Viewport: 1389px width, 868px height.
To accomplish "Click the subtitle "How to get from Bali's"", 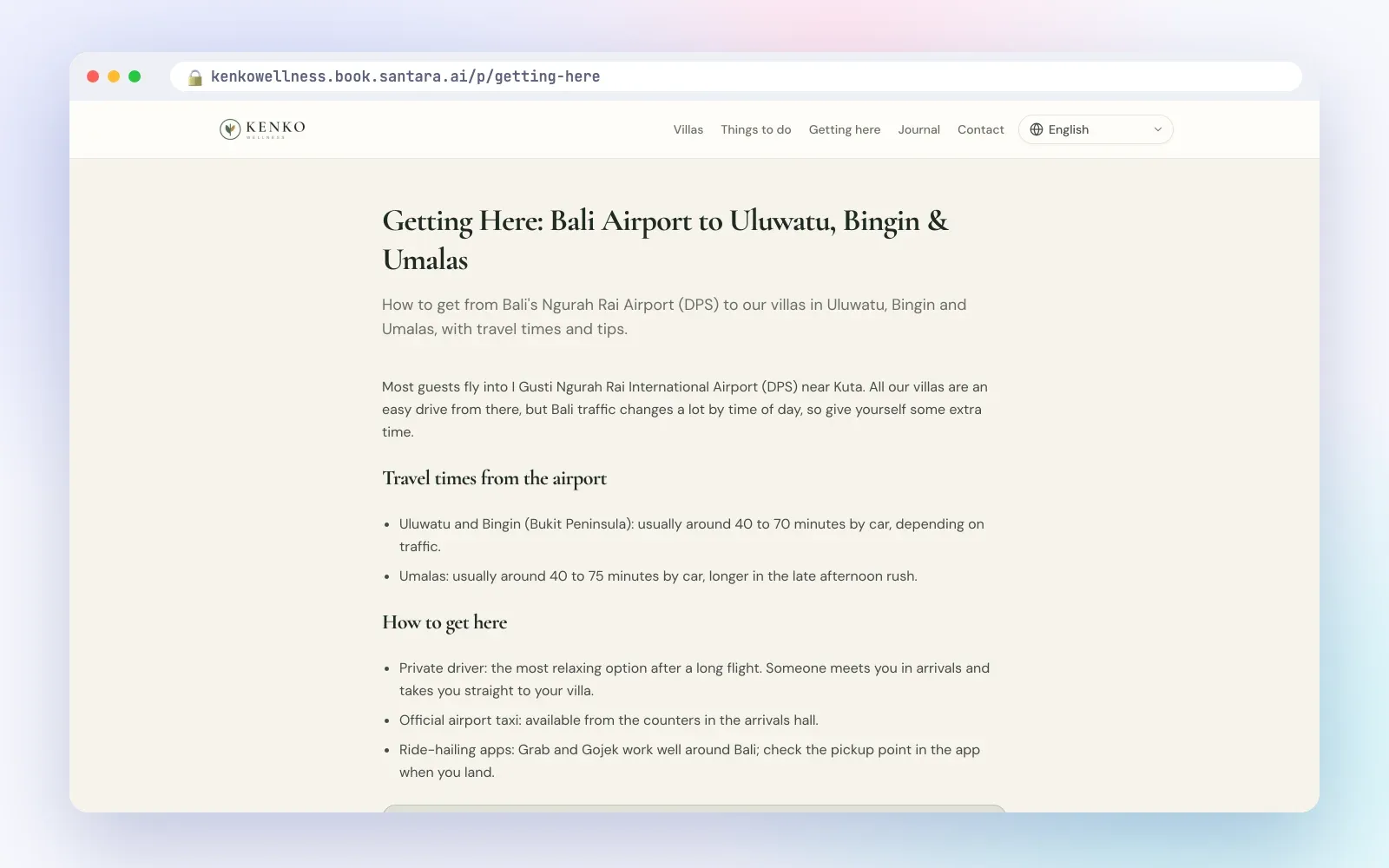I will pyautogui.click(x=675, y=317).
